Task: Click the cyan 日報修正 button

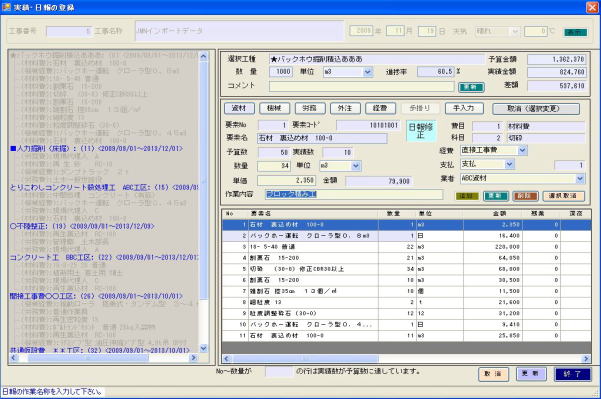Action: point(421,131)
